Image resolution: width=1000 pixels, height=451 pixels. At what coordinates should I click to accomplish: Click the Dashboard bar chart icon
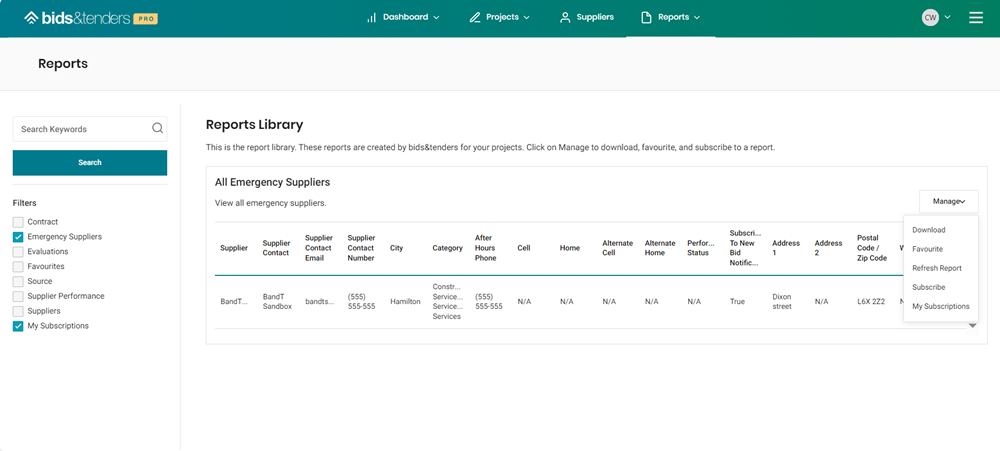pos(372,18)
